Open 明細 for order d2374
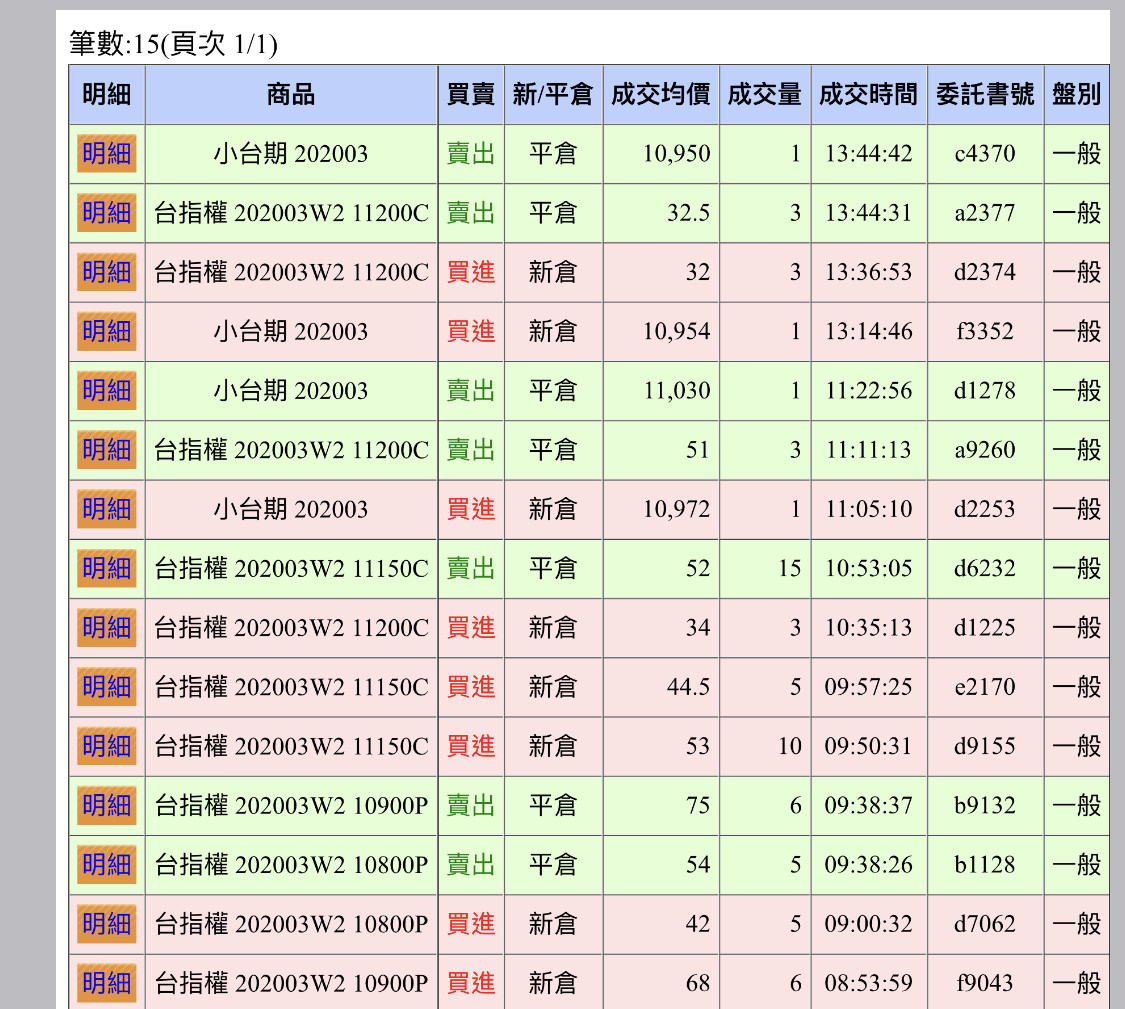This screenshot has width=1125, height=1009. click(107, 272)
